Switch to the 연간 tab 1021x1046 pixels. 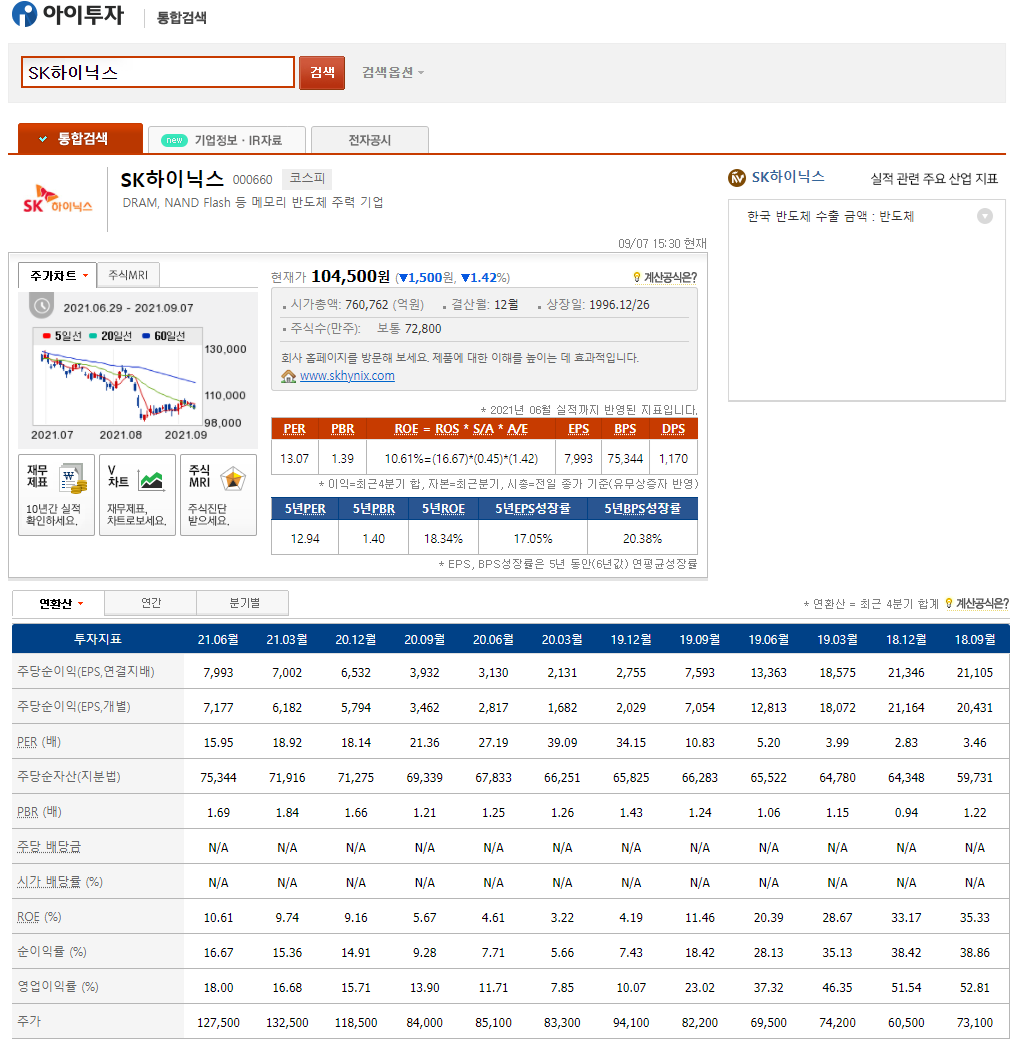pos(151,603)
